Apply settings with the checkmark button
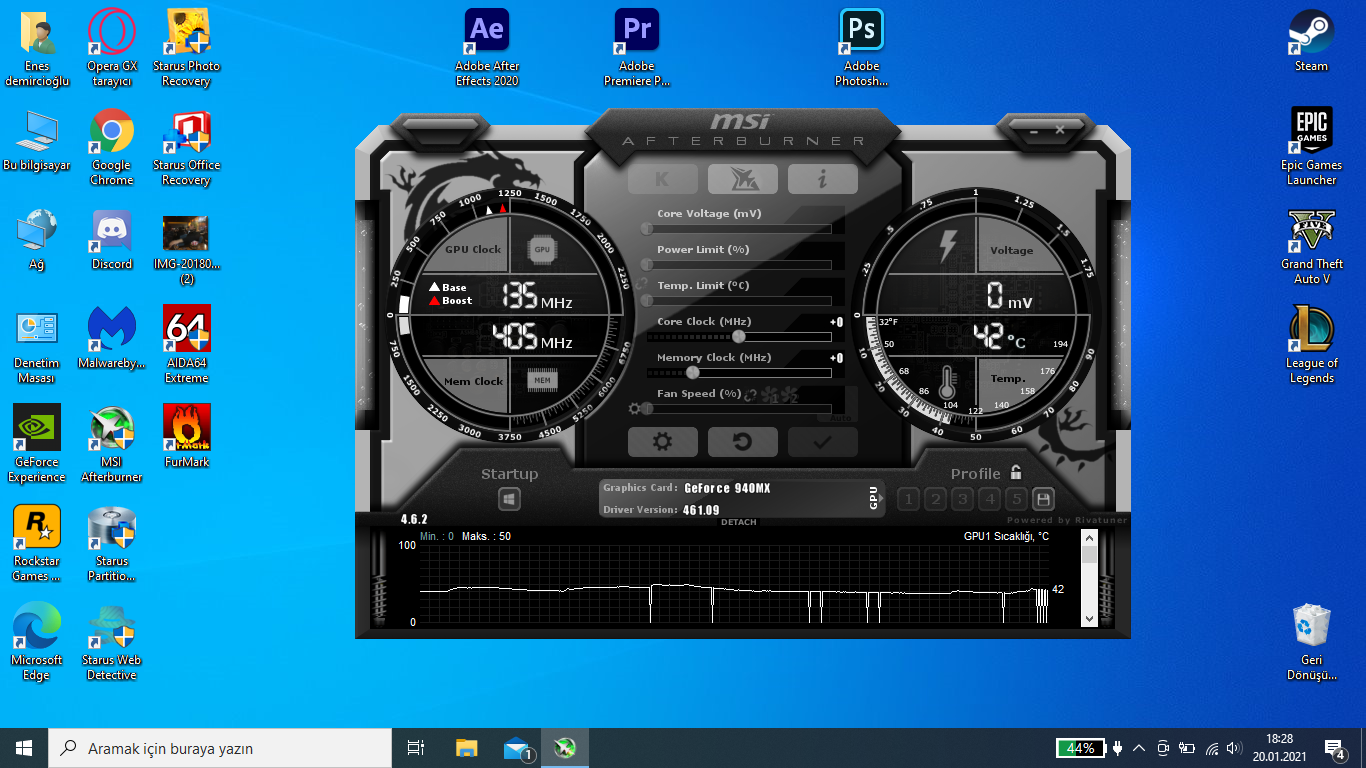Image resolution: width=1366 pixels, height=768 pixels. (x=822, y=442)
